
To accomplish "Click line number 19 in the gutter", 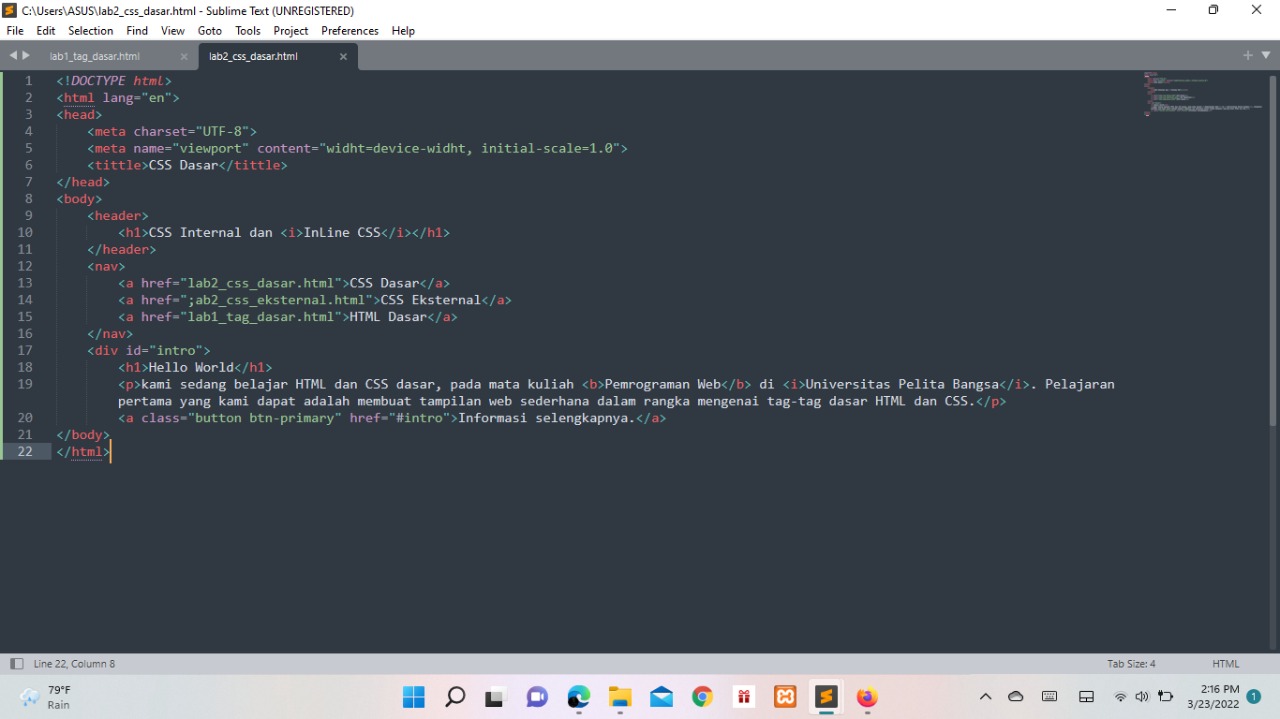I will [x=25, y=384].
